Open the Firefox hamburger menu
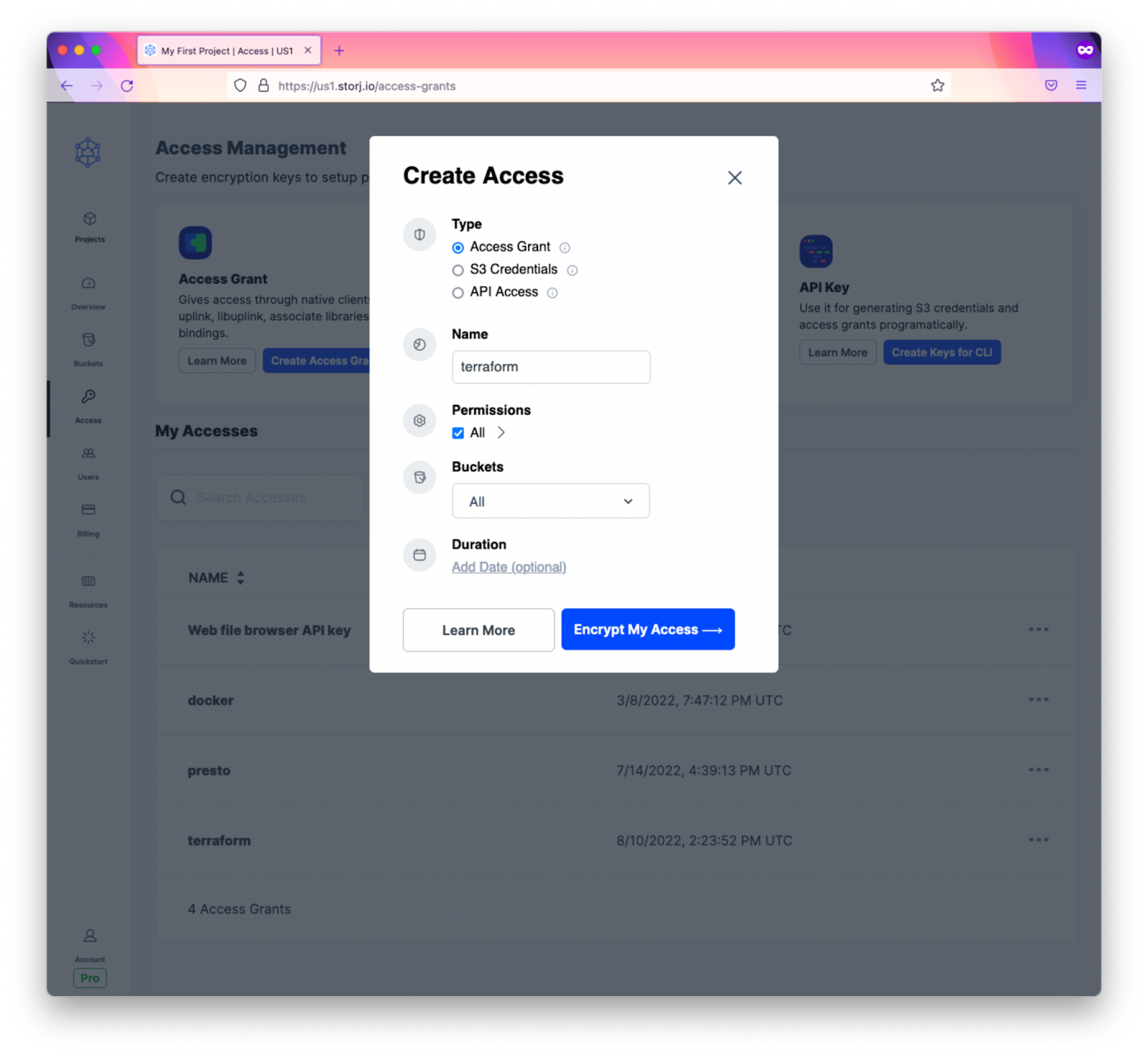This screenshot has width=1148, height=1058. click(1081, 85)
